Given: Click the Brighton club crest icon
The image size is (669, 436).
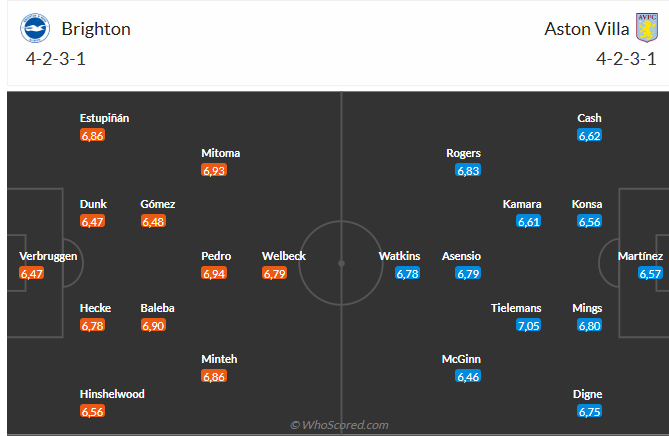Looking at the screenshot, I should click(35, 28).
